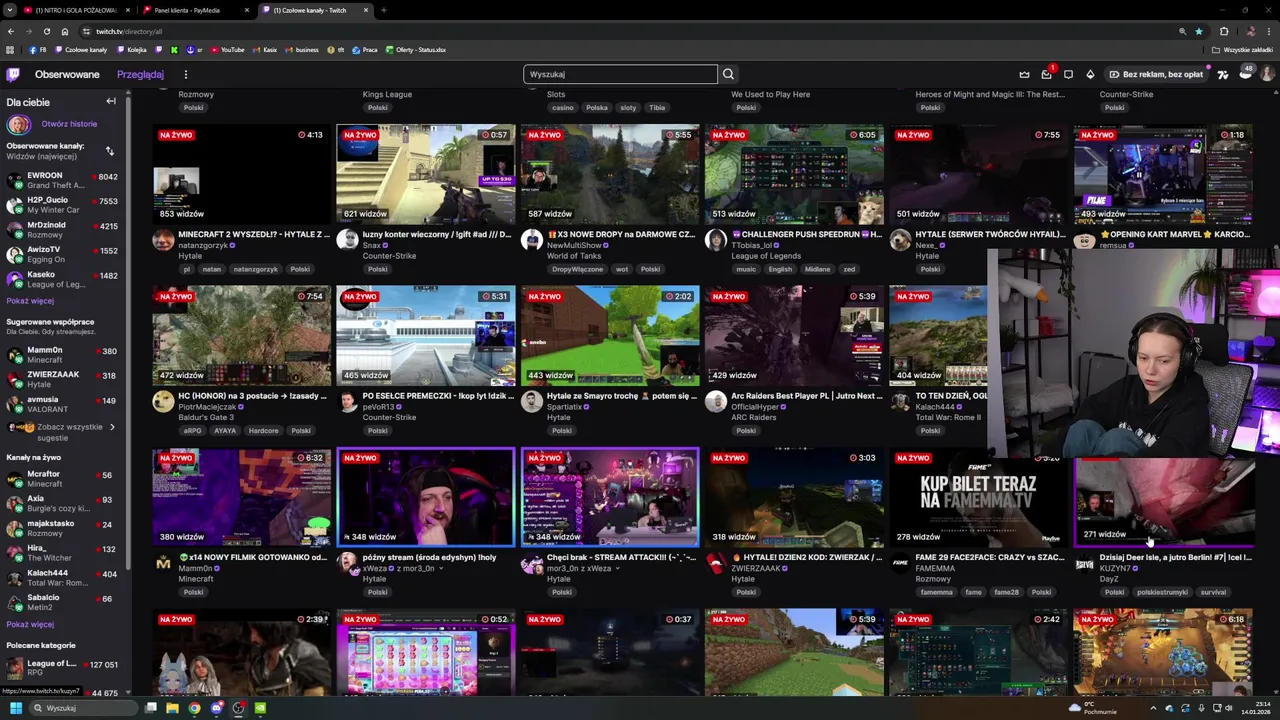Image resolution: width=1280 pixels, height=720 pixels.
Task: Expand mor3_0n z xWeza co-stream chevron
Action: [x=617, y=568]
